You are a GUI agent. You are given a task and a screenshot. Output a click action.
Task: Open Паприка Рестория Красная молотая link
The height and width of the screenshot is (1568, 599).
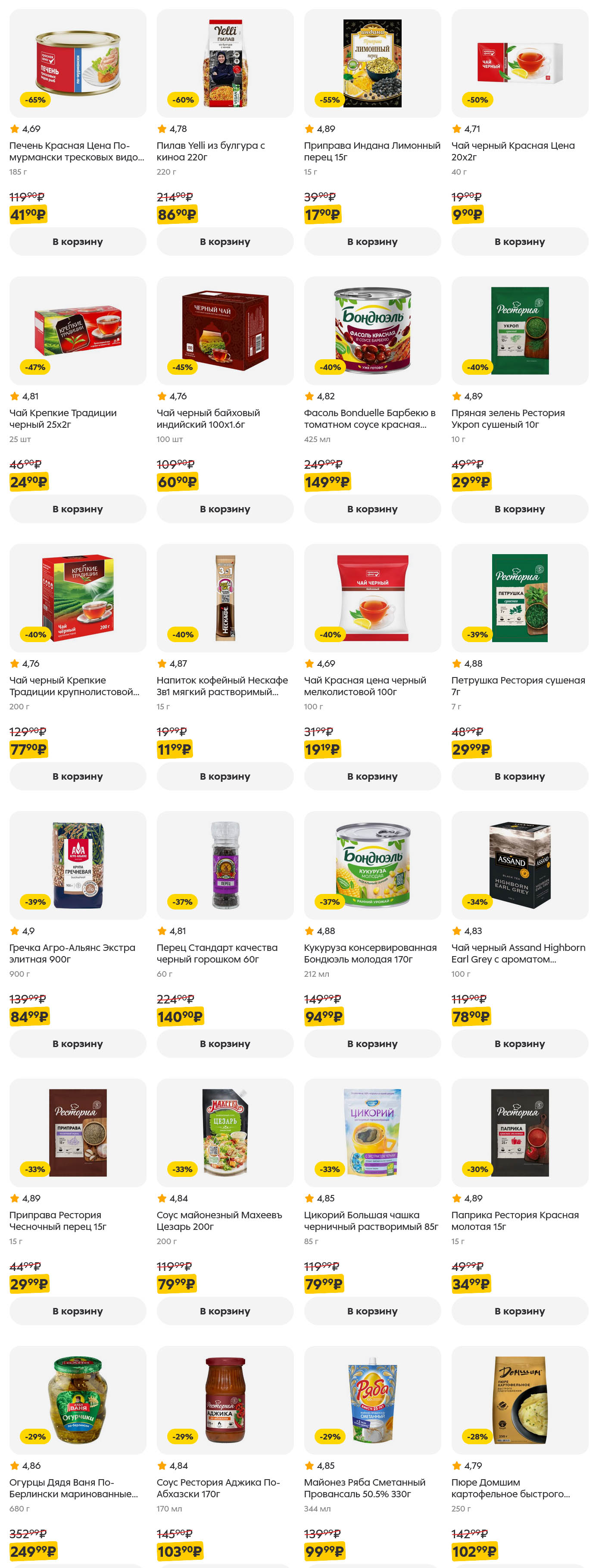click(515, 1220)
